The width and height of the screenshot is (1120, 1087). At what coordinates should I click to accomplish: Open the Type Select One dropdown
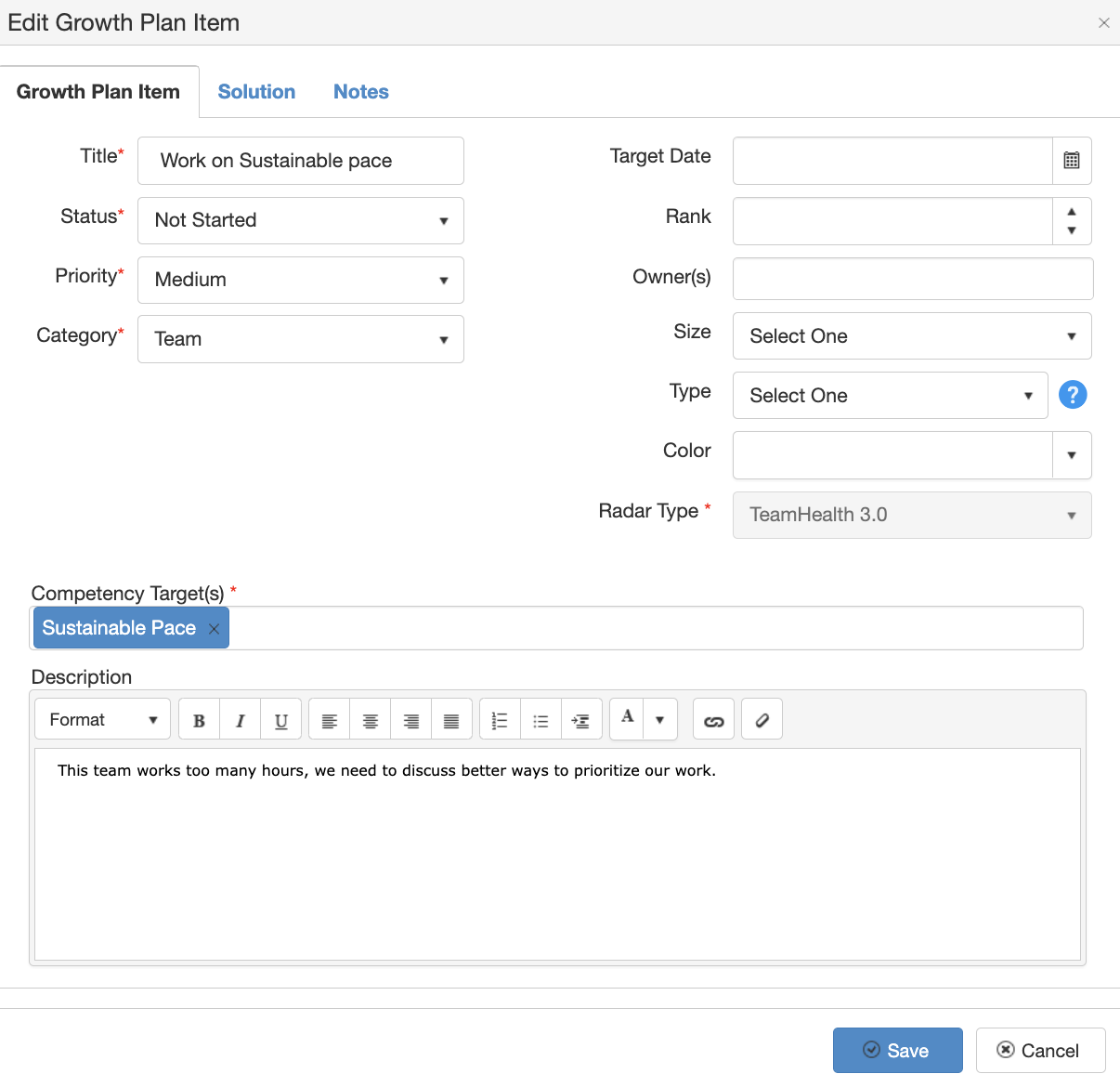coord(891,396)
